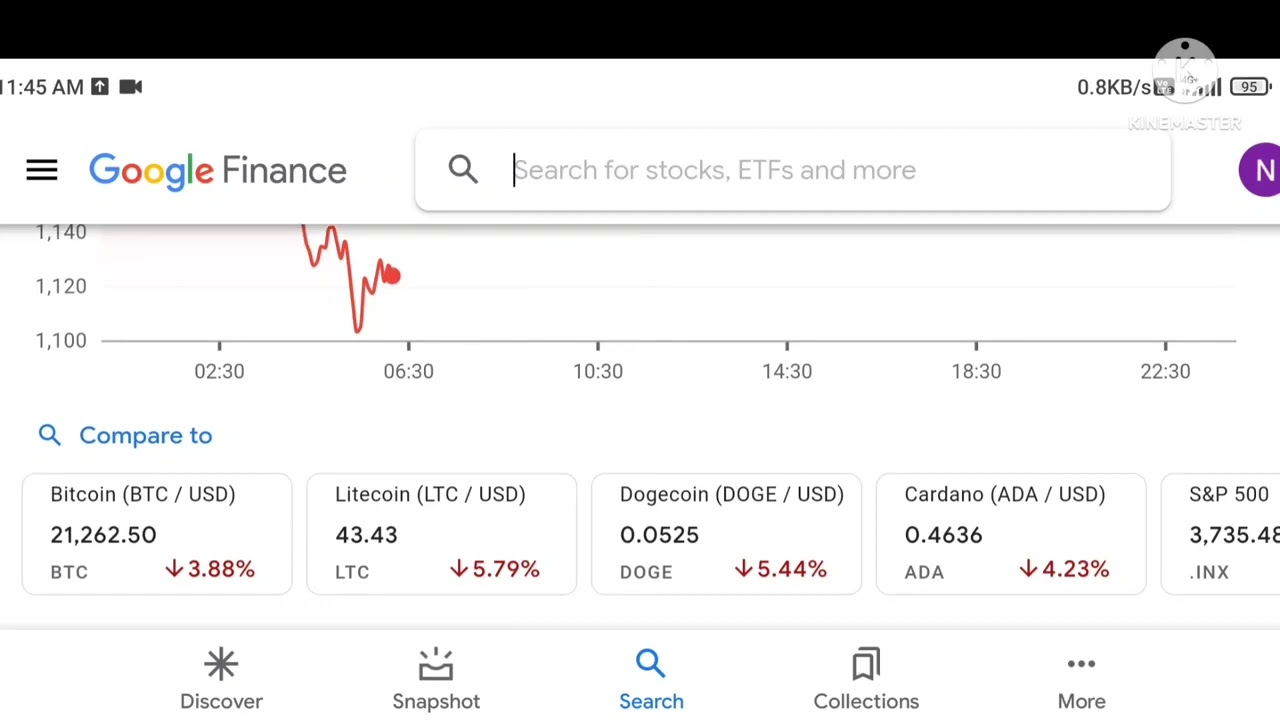The height and width of the screenshot is (720, 1280).
Task: Open the Discover tab
Action: [221, 678]
